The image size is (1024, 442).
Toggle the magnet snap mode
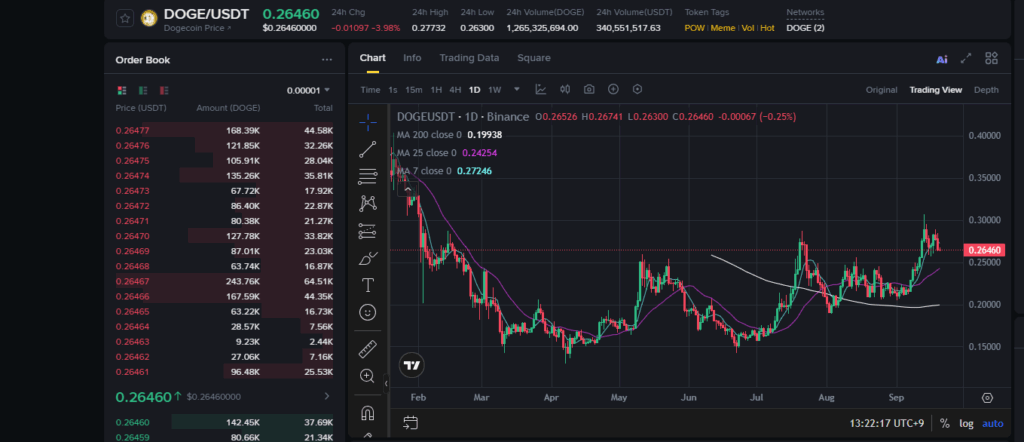[x=368, y=413]
